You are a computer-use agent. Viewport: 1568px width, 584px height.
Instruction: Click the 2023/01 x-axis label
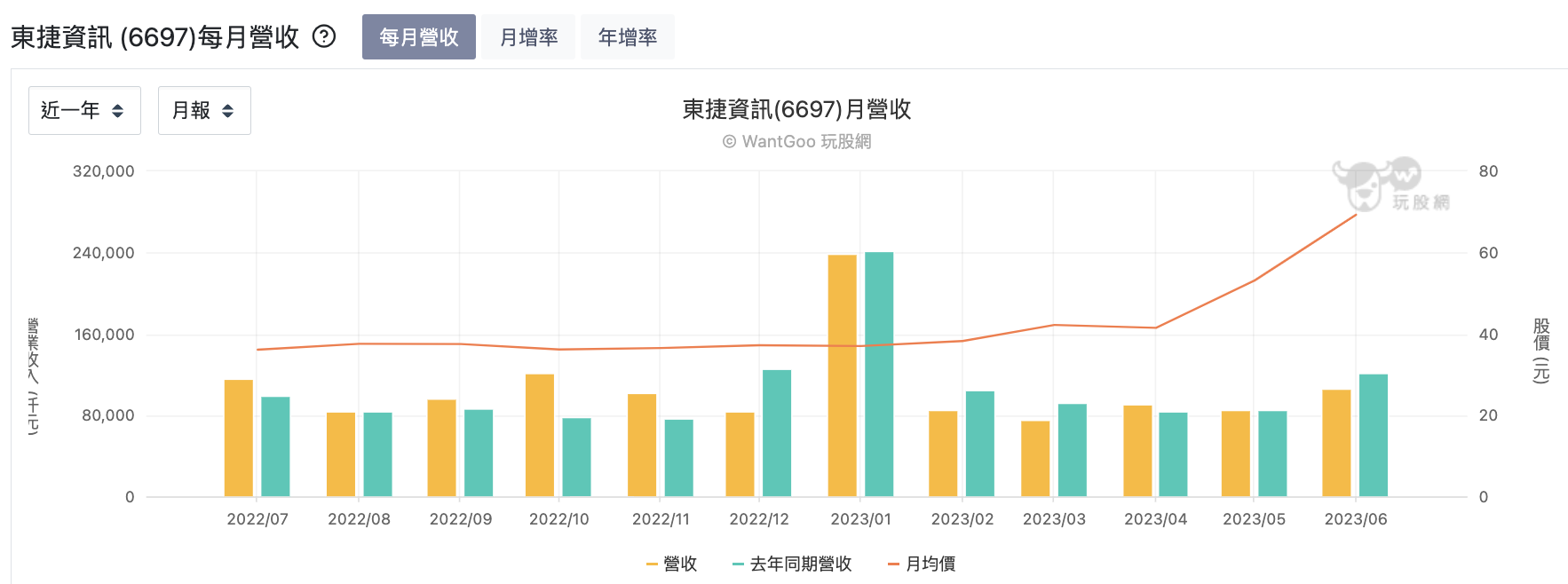[x=860, y=519]
